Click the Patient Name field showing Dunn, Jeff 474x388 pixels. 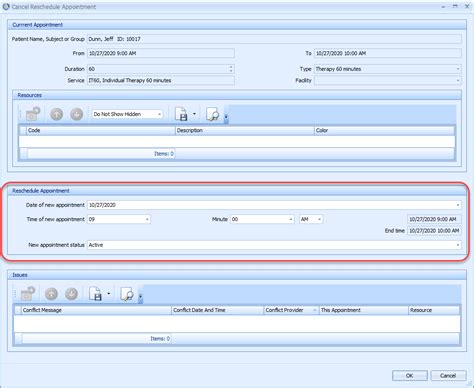click(274, 39)
